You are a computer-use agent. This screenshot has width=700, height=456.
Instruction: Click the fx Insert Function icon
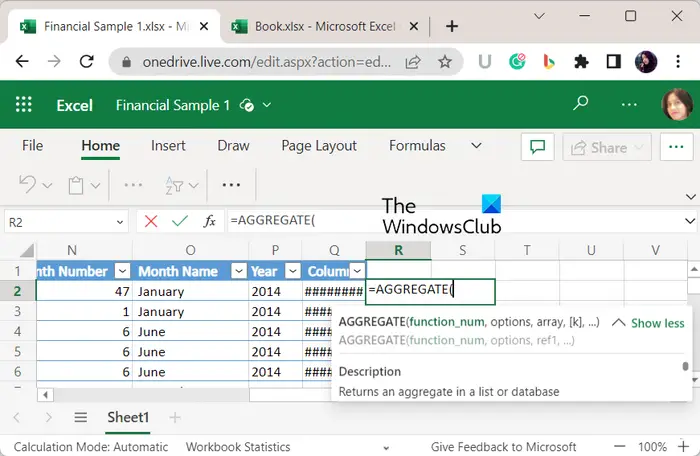tap(209, 221)
